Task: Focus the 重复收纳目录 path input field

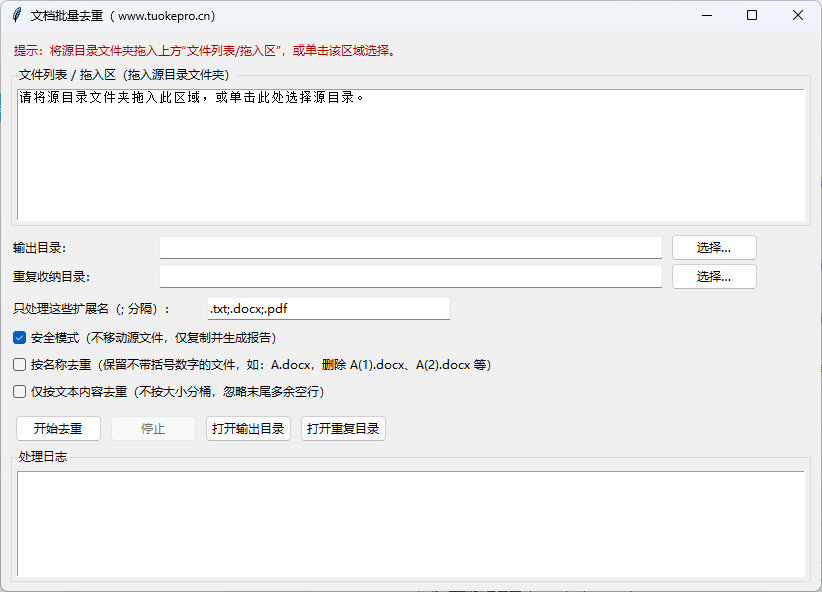Action: [410, 277]
